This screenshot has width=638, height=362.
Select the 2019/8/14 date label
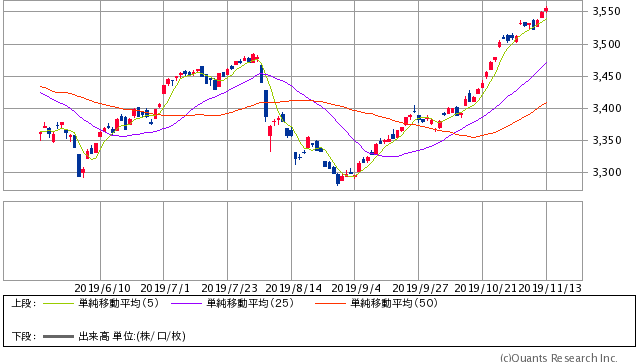[x=293, y=288]
